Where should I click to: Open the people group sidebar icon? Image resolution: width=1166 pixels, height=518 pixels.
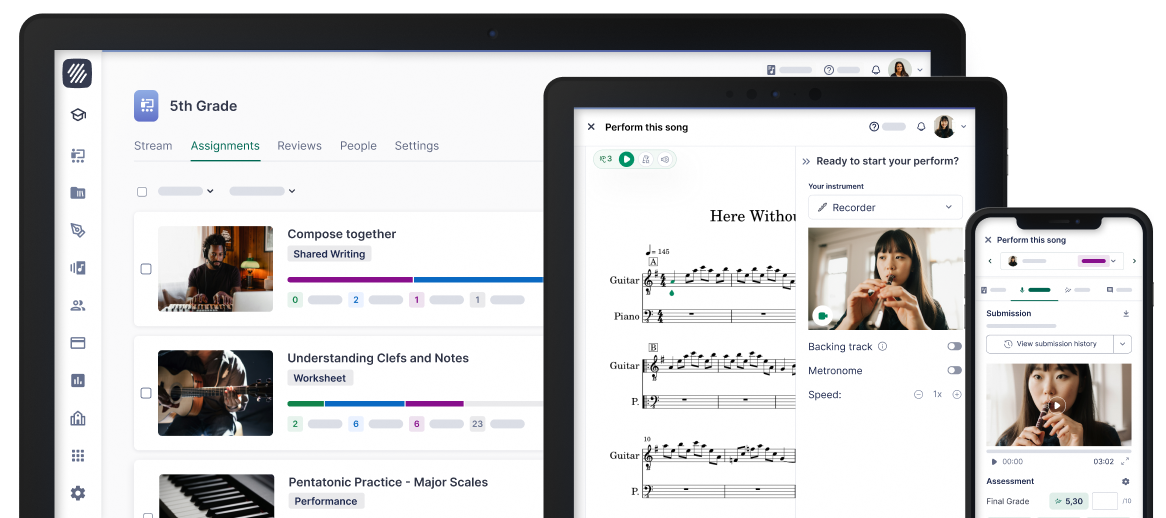click(x=78, y=305)
